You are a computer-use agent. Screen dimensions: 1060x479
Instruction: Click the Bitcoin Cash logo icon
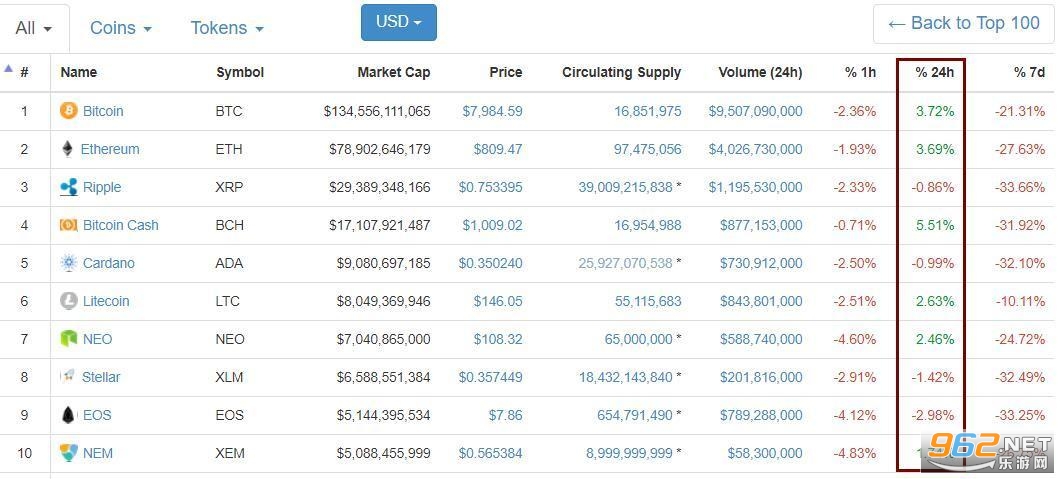click(x=68, y=225)
